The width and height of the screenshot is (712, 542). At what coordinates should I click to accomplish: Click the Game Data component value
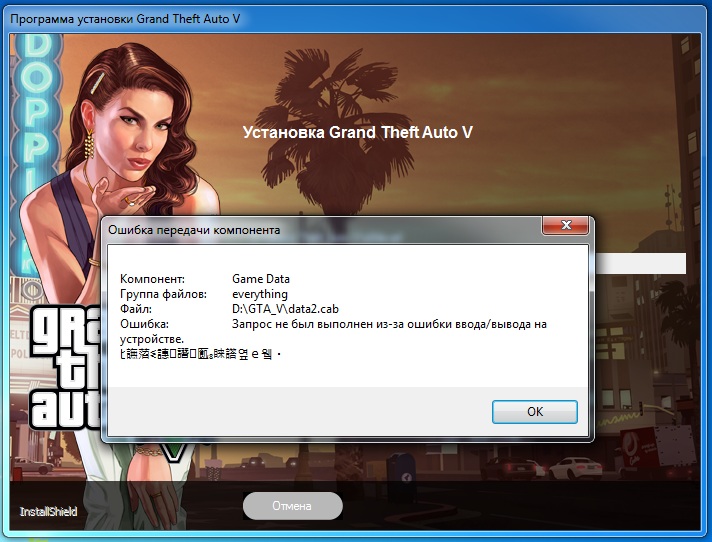coord(260,279)
